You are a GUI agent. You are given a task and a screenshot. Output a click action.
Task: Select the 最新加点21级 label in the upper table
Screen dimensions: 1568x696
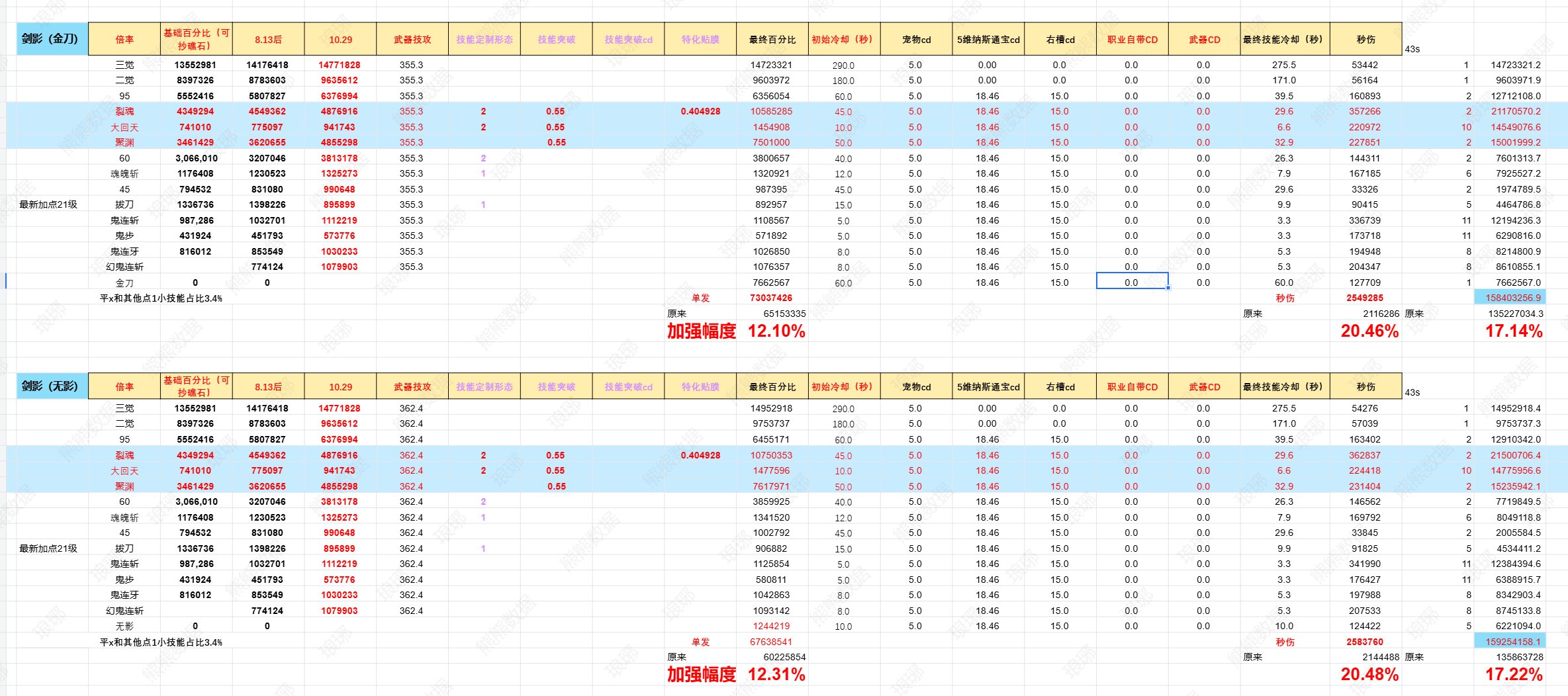pyautogui.click(x=48, y=204)
